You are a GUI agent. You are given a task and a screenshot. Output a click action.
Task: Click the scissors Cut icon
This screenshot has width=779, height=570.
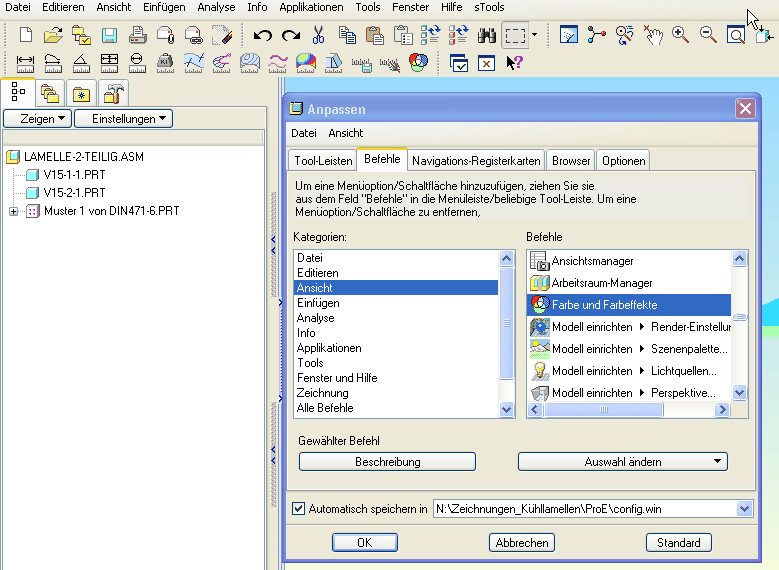pyautogui.click(x=319, y=35)
